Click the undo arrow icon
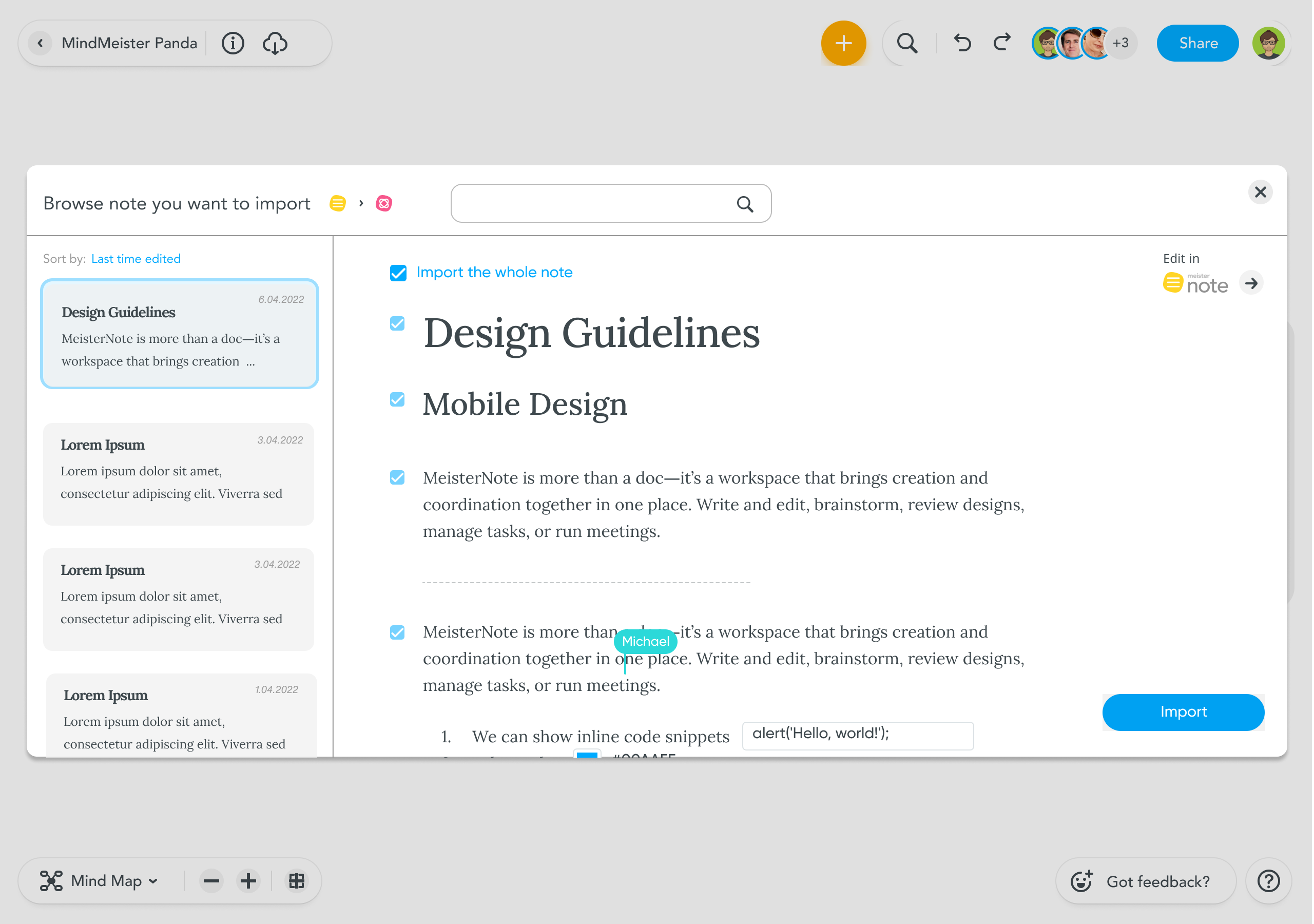 pyautogui.click(x=962, y=44)
